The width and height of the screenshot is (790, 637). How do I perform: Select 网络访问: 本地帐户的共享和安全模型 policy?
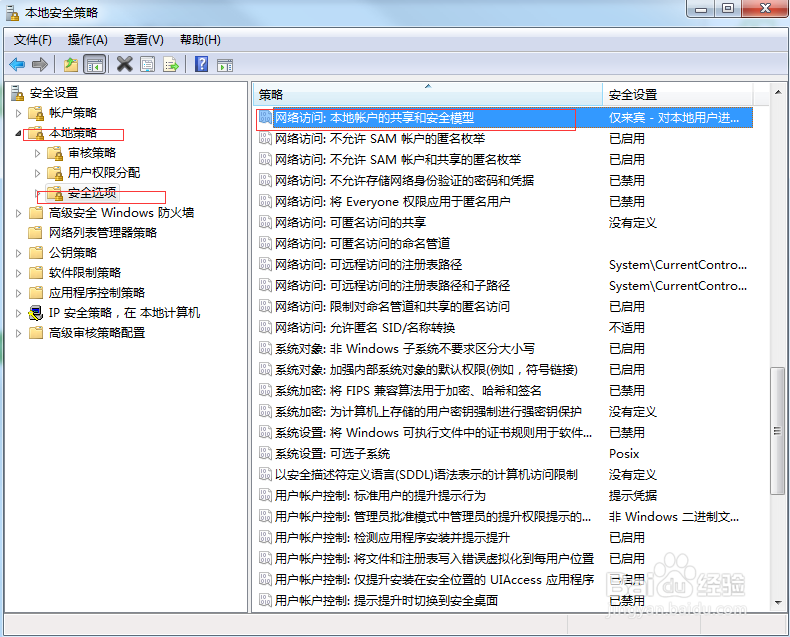click(x=503, y=117)
